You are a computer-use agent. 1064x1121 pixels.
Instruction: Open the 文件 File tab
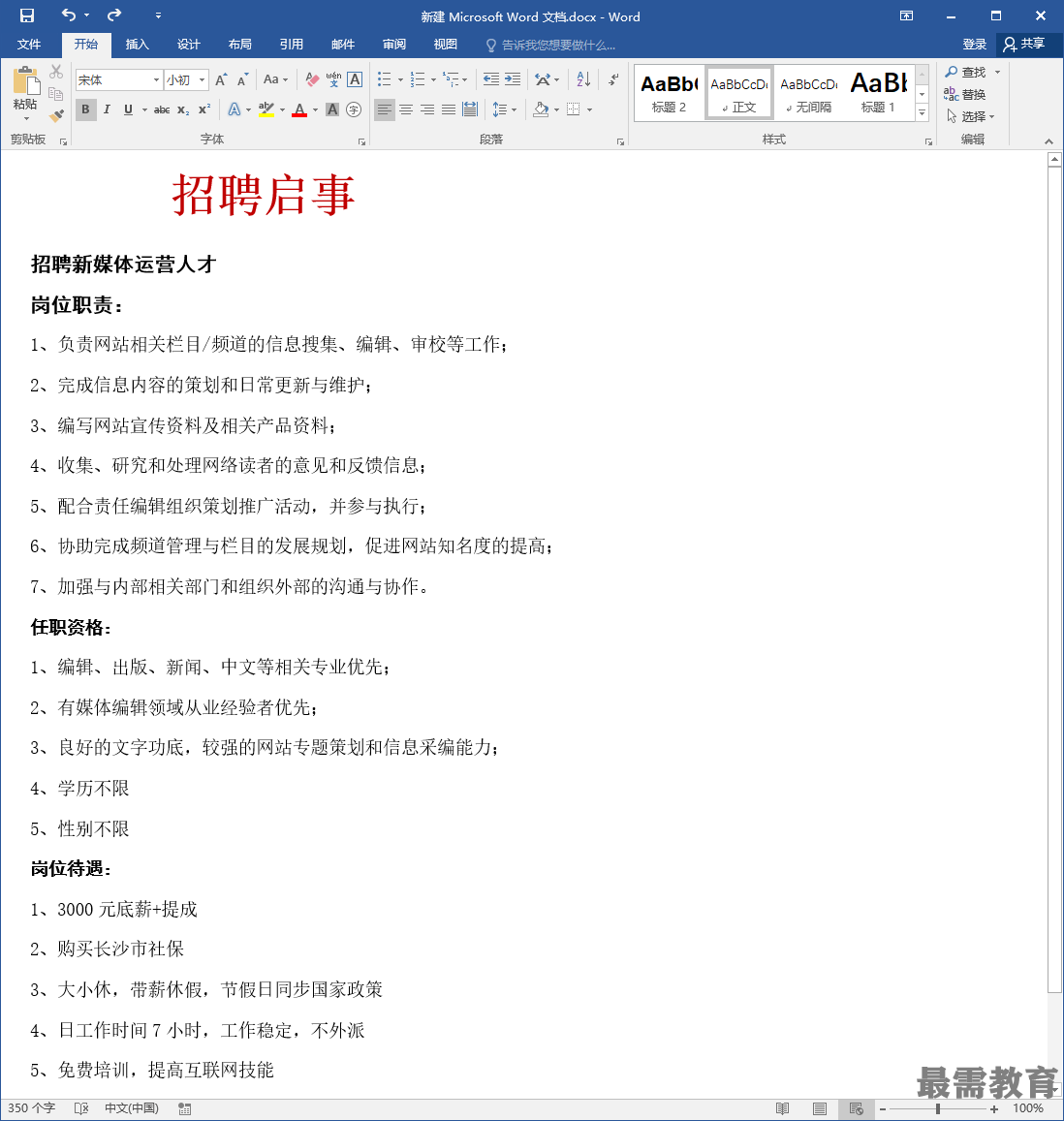coord(29,45)
